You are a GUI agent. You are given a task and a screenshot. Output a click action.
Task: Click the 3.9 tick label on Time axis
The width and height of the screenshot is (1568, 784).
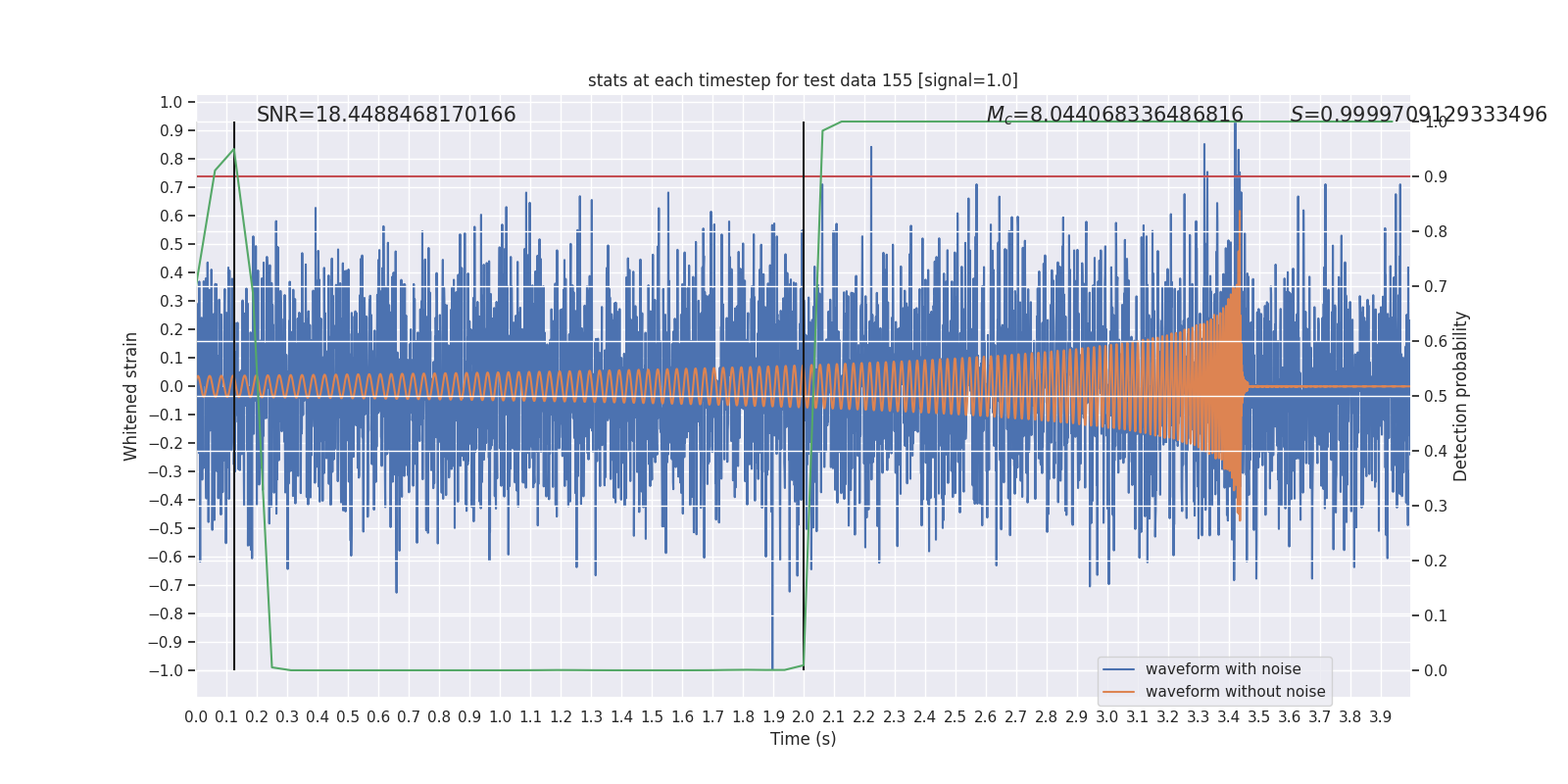1380,717
